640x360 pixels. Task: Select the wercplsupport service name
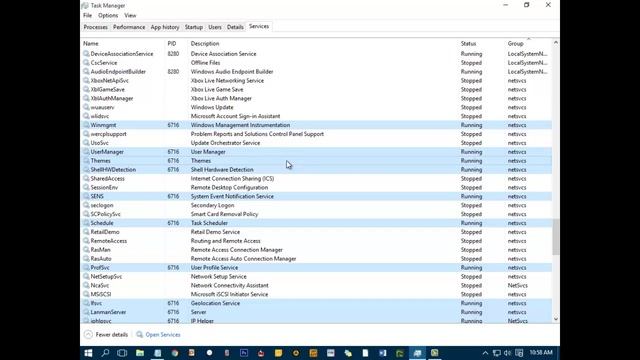click(x=109, y=134)
